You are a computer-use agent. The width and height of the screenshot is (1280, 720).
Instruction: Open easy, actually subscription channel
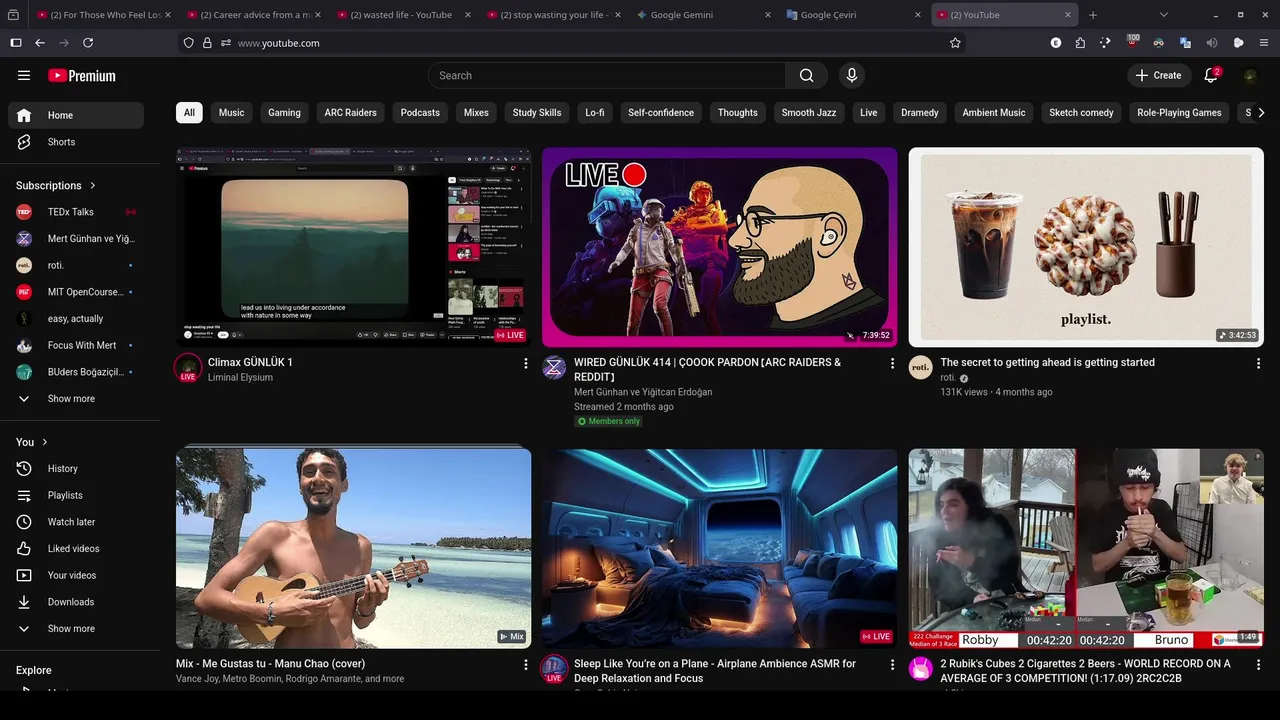click(x=76, y=319)
